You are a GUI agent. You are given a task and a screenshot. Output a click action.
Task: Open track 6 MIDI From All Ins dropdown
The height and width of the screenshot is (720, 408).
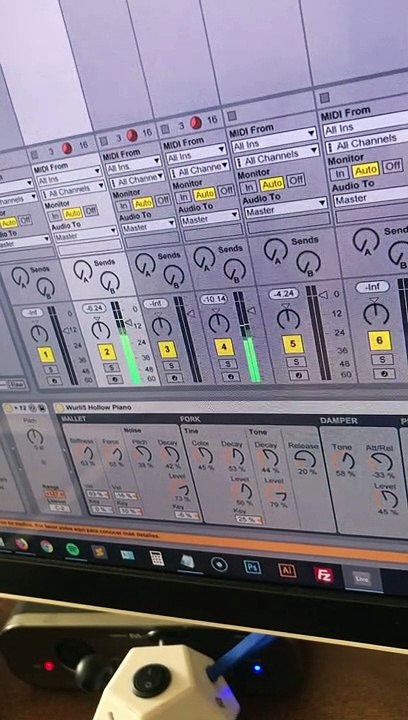click(365, 125)
